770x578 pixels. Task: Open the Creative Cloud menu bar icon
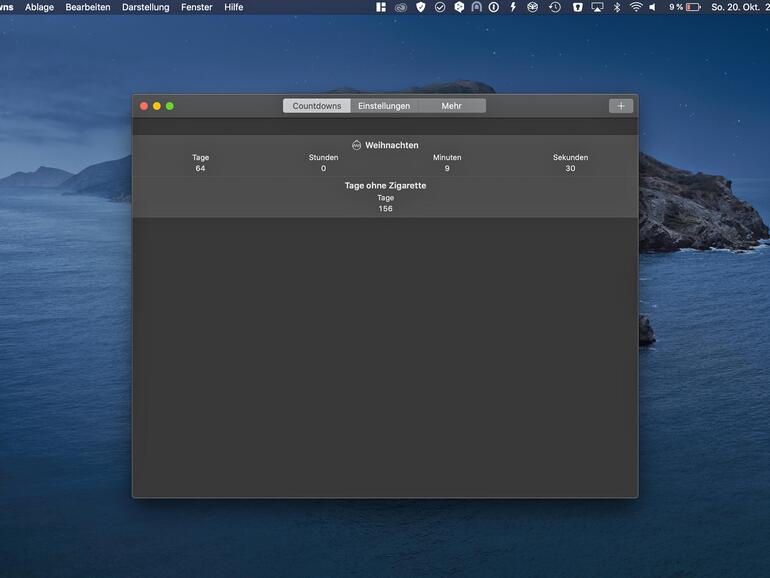point(400,7)
